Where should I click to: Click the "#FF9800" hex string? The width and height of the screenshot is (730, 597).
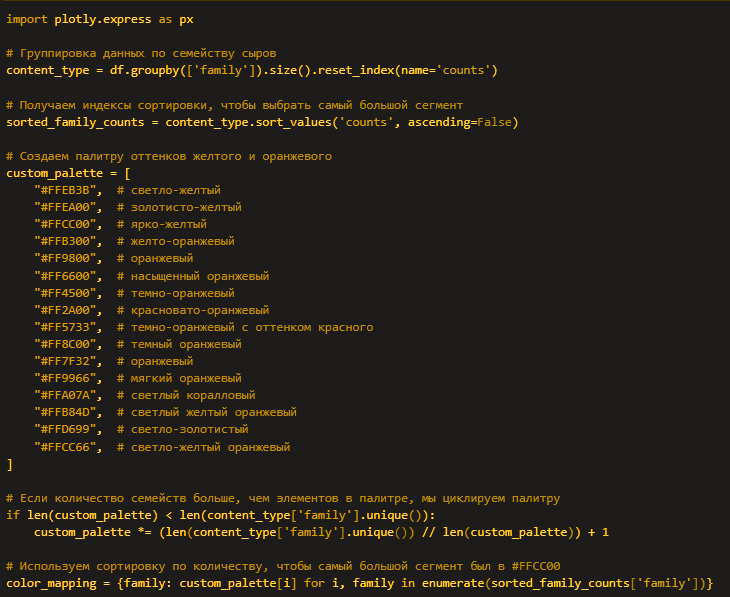(x=67, y=258)
